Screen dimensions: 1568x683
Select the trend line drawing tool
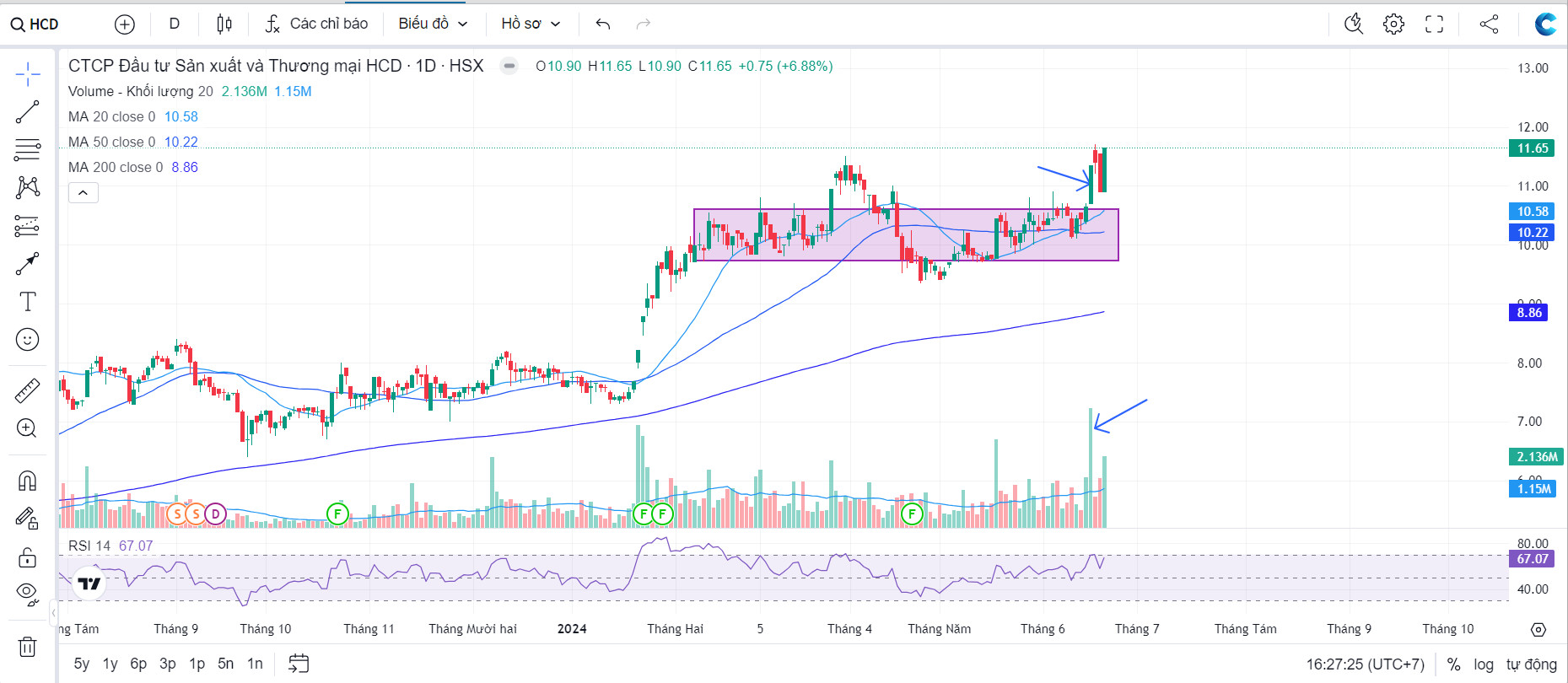click(27, 112)
